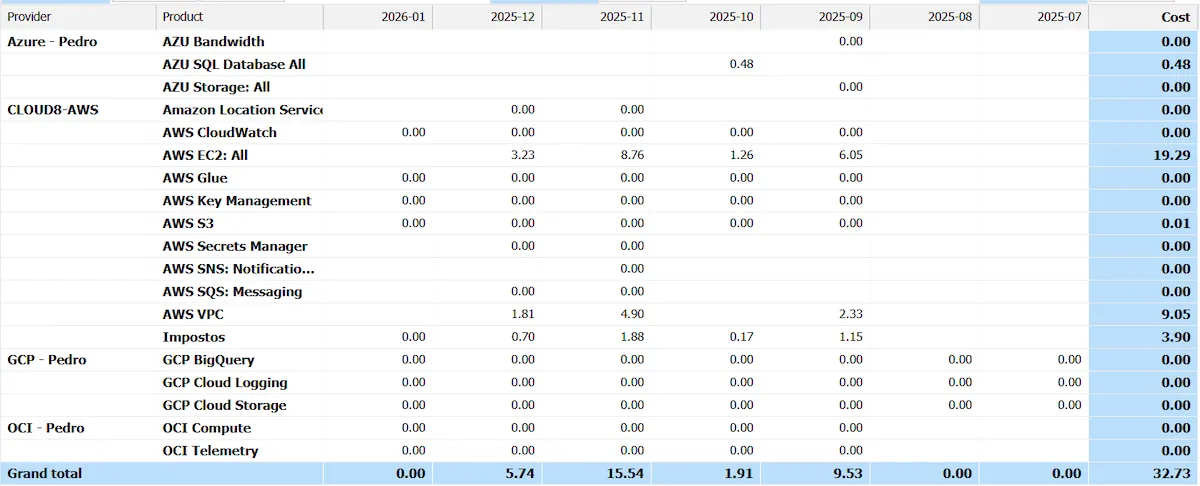
Task: Select the CLOUD8-AWS provider cell
Action: coord(53,110)
